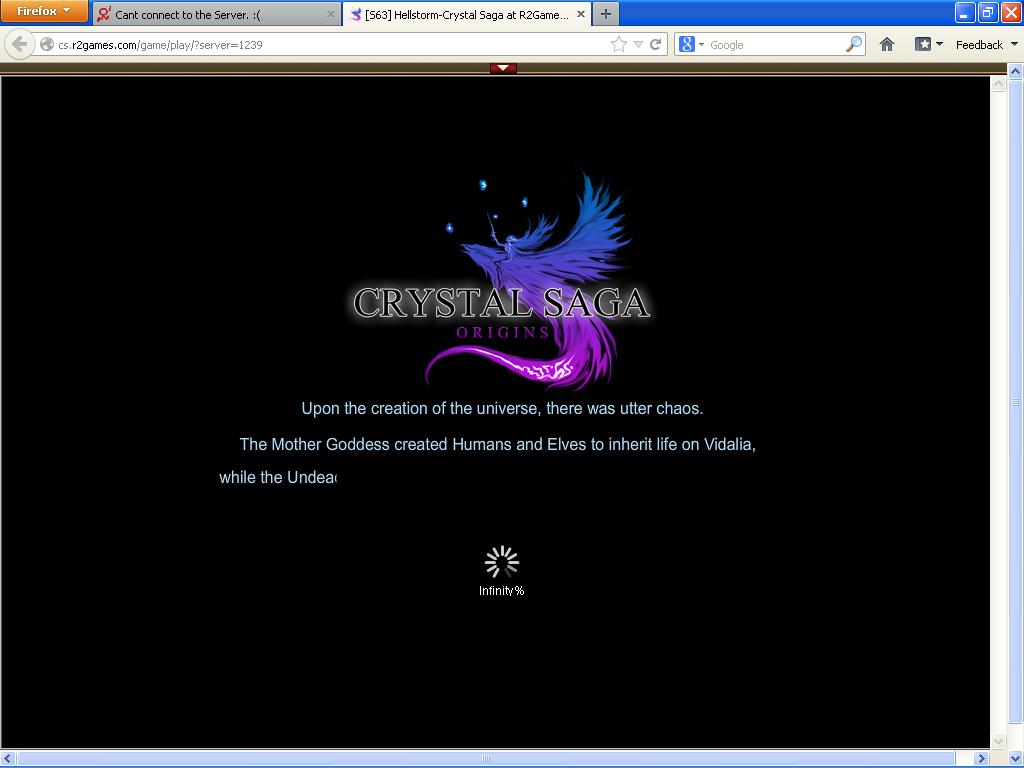The height and width of the screenshot is (768, 1024).
Task: Click the site identity globe icon
Action: coord(47,44)
